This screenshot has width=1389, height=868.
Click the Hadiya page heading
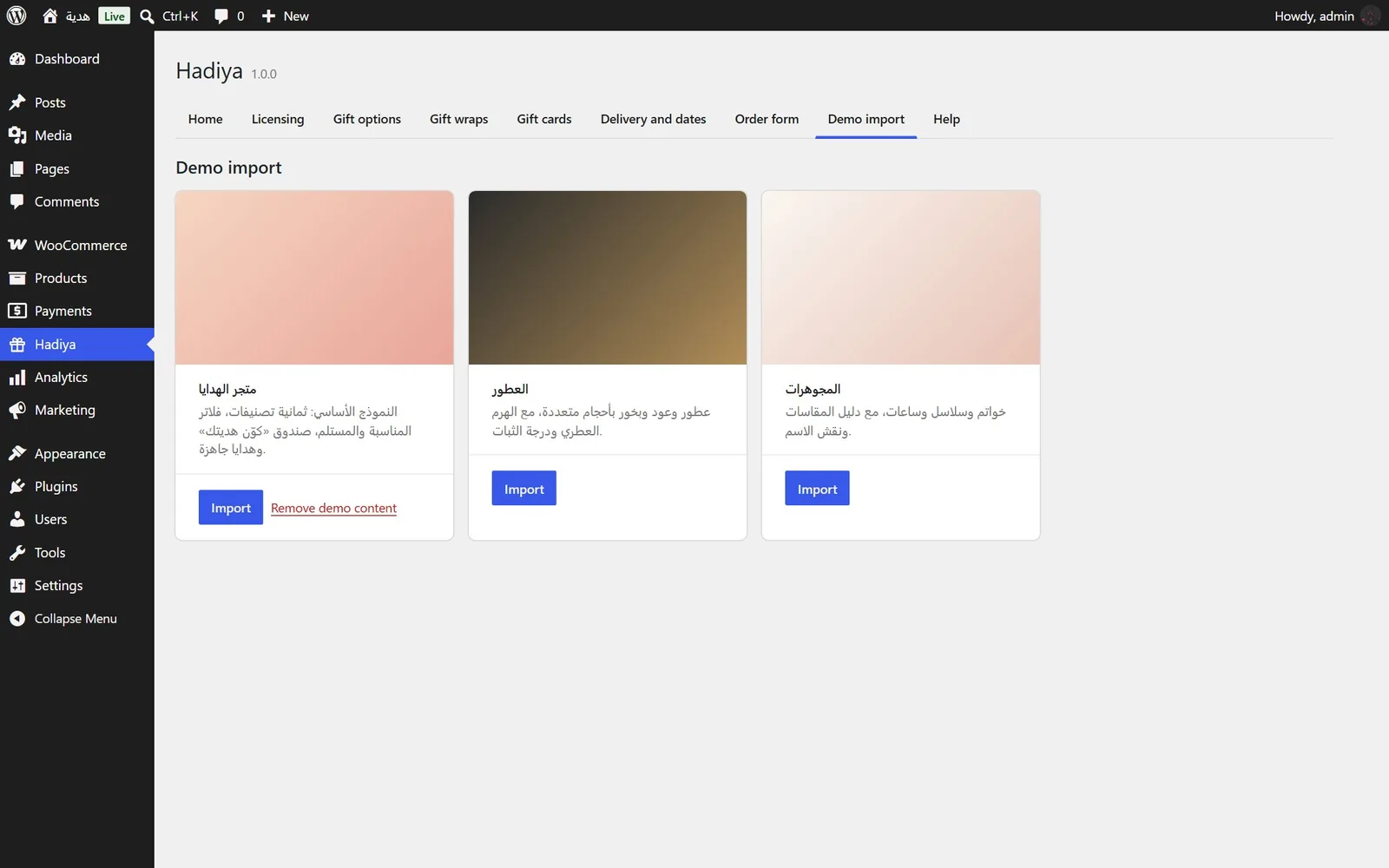click(x=209, y=71)
